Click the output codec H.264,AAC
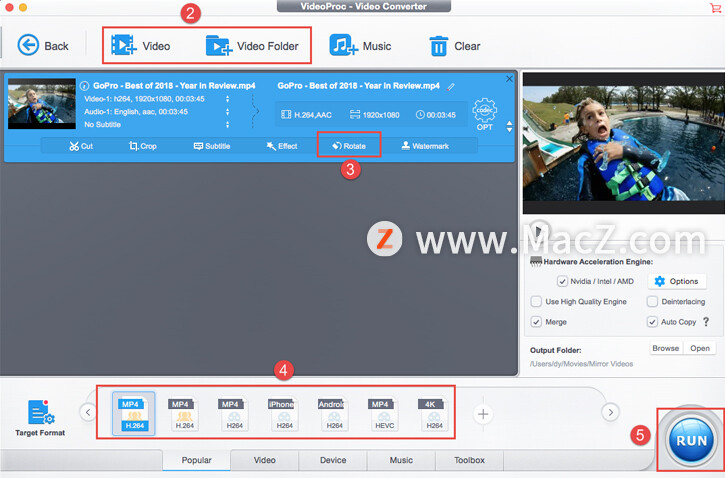This screenshot has width=725, height=478. point(307,115)
